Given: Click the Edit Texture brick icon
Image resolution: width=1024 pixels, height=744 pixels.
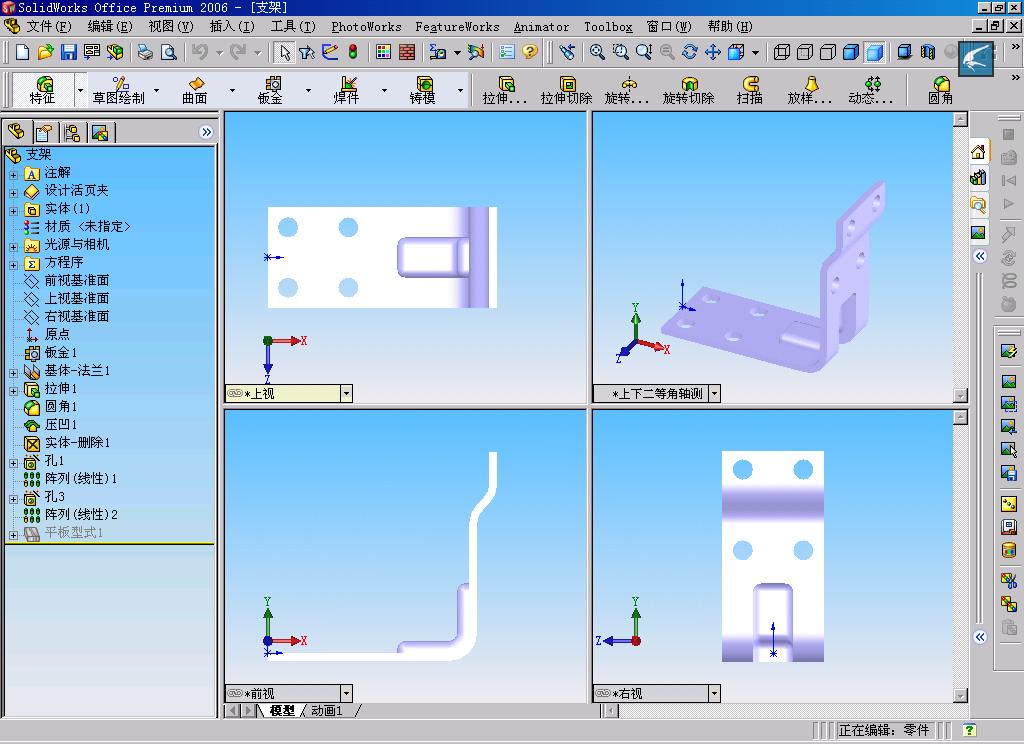Looking at the screenshot, I should coord(407,52).
